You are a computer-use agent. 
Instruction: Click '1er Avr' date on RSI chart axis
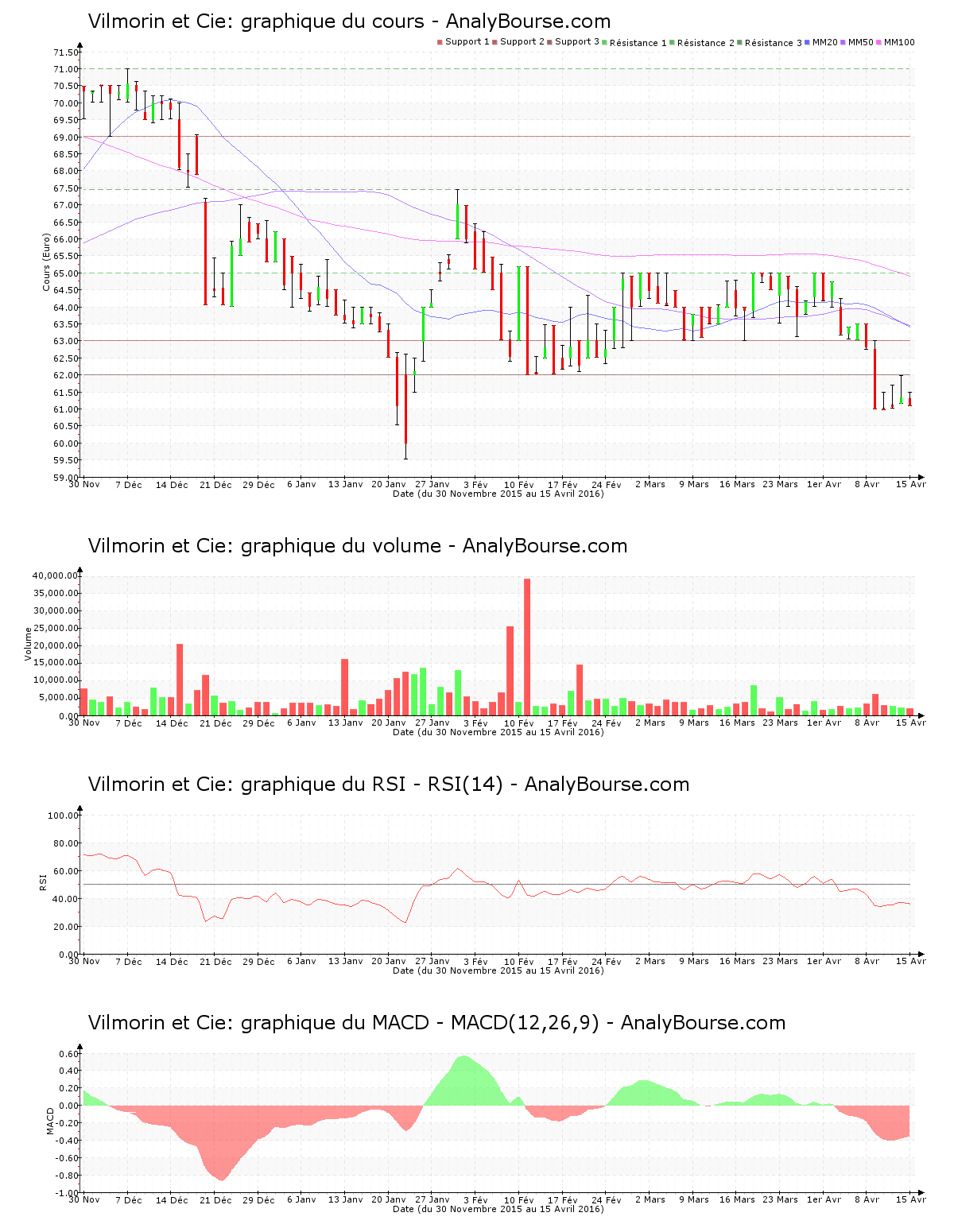(824, 962)
